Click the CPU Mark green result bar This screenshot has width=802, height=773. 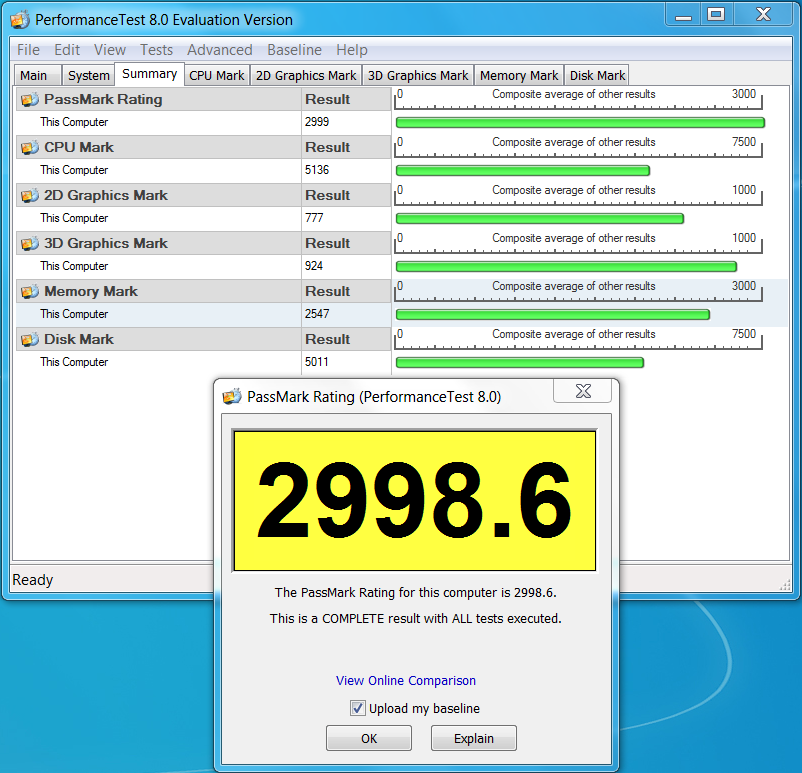click(x=523, y=171)
